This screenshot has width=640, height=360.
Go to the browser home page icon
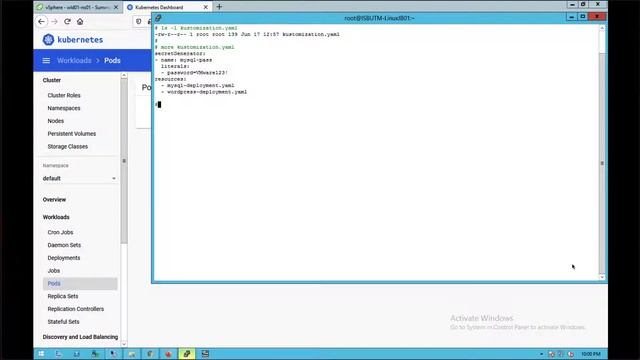(80, 22)
